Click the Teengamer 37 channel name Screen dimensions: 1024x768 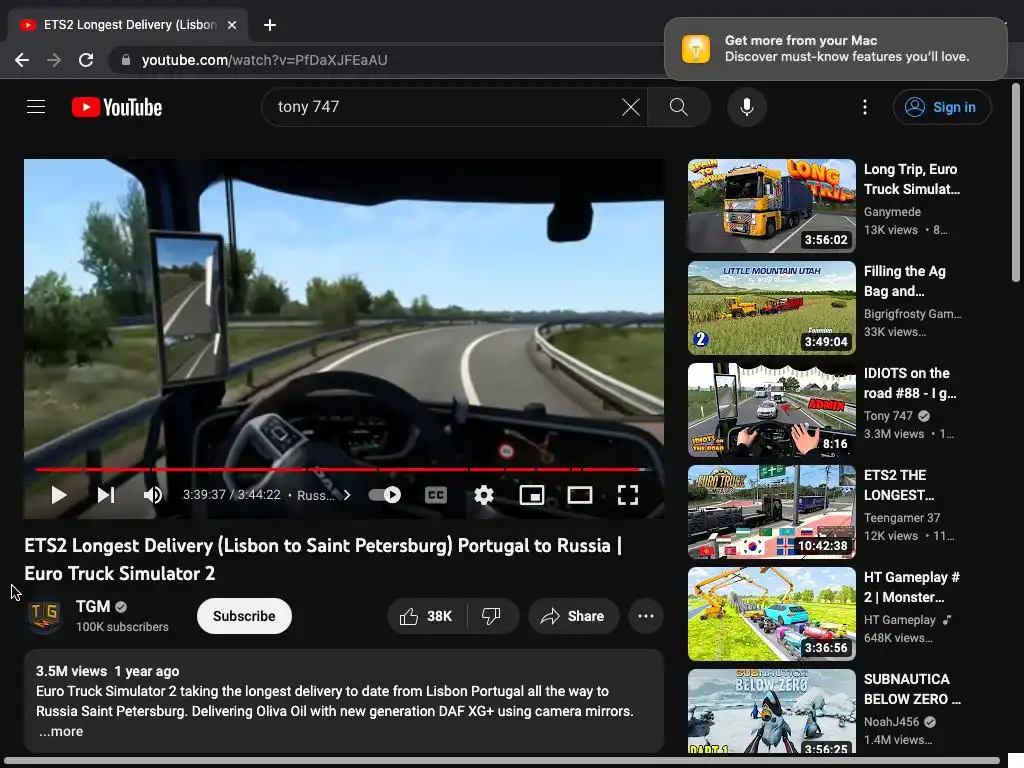tap(902, 517)
